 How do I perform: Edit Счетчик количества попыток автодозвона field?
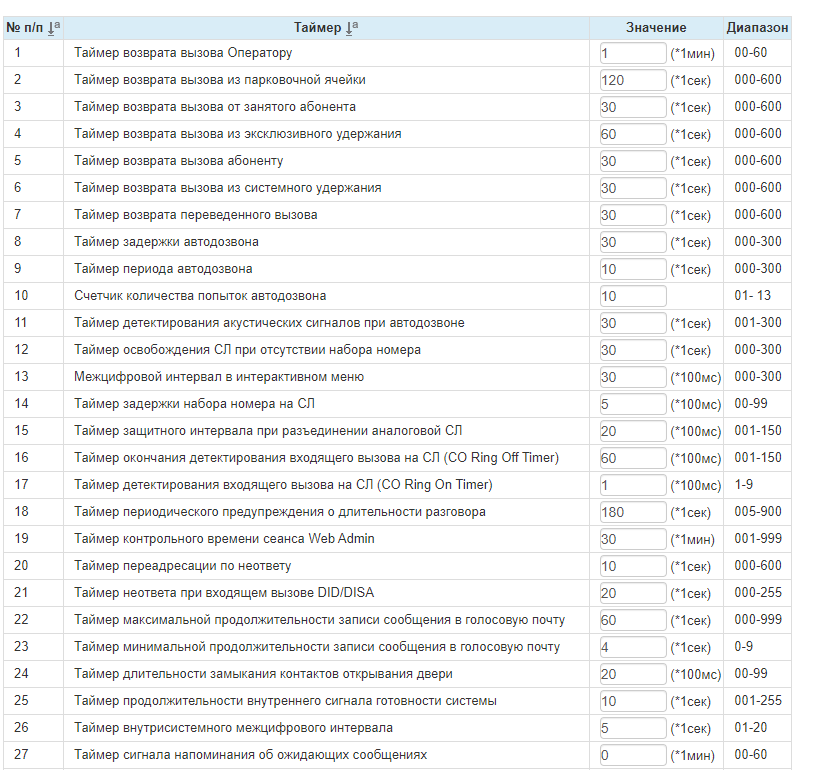click(633, 296)
